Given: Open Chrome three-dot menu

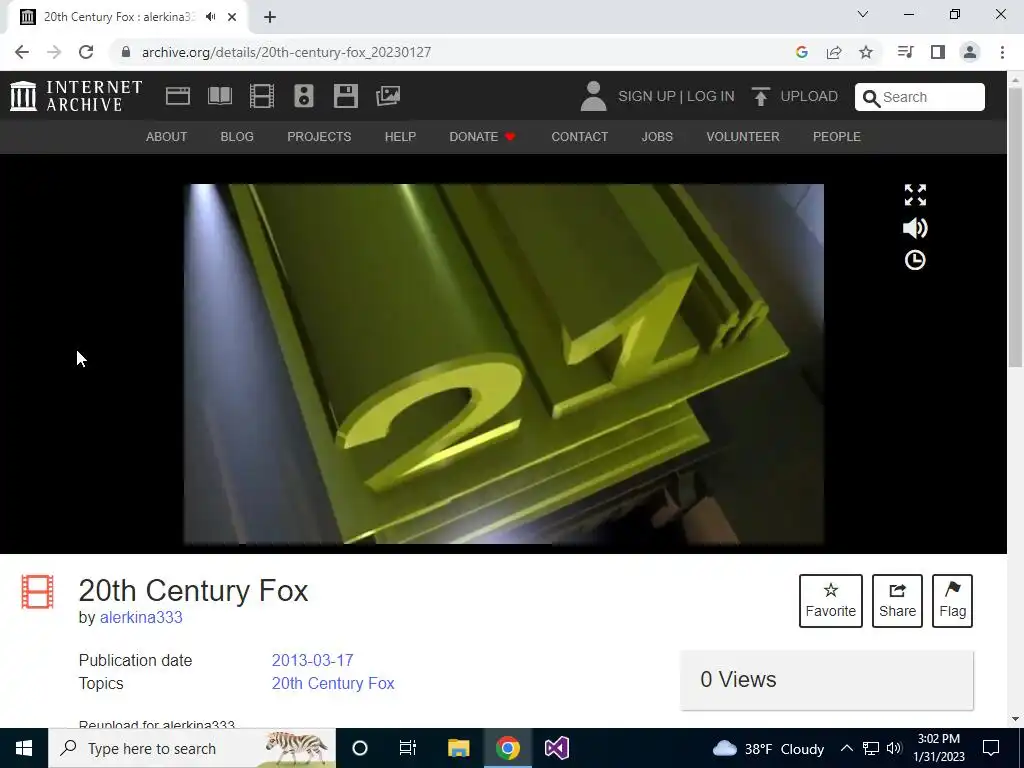Looking at the screenshot, I should (x=1002, y=52).
